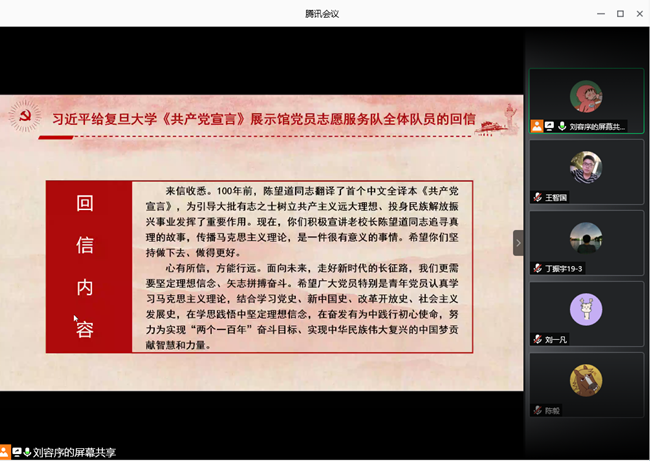Screen dimensions: 650x461
Task: Click 王智国's muted microphone icon
Action: point(537,197)
